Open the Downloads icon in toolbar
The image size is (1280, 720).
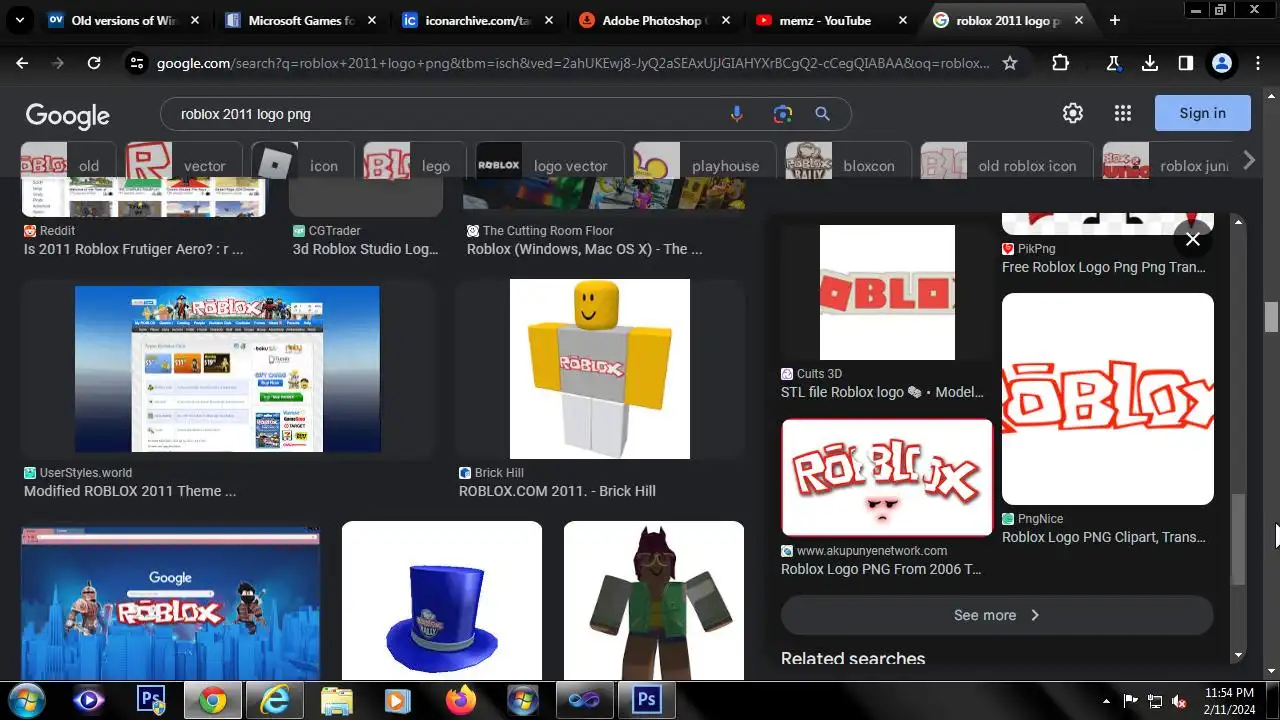click(x=1150, y=63)
